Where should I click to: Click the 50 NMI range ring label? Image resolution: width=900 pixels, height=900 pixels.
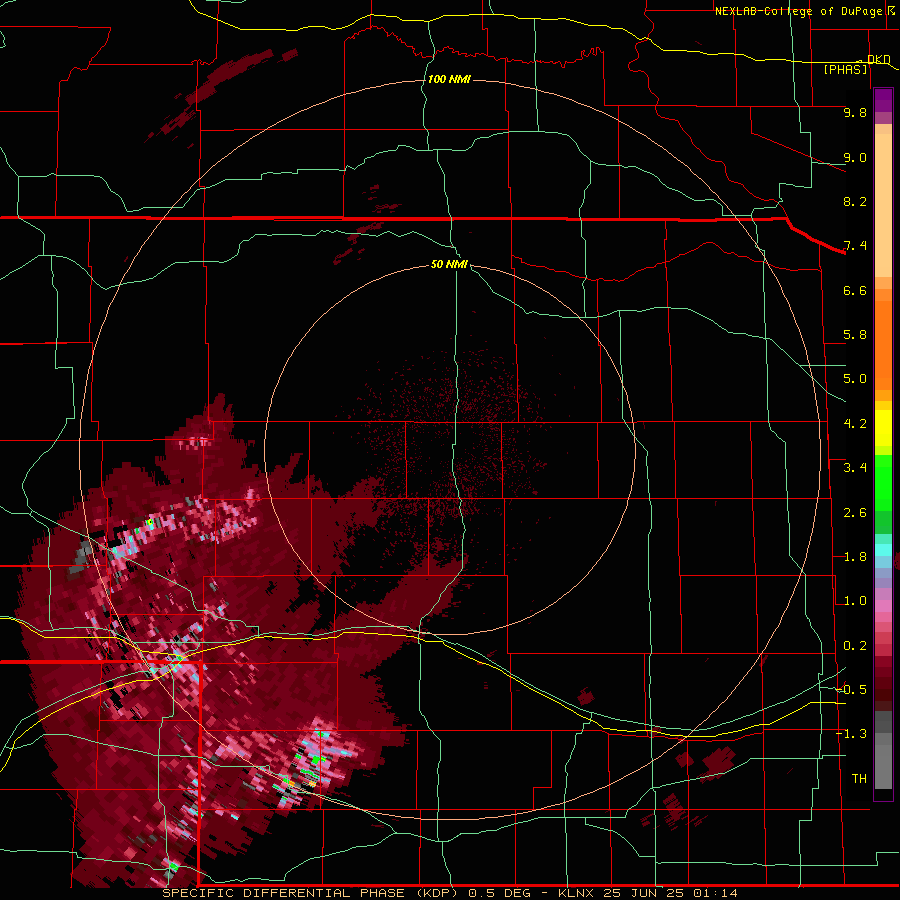pyautogui.click(x=449, y=264)
